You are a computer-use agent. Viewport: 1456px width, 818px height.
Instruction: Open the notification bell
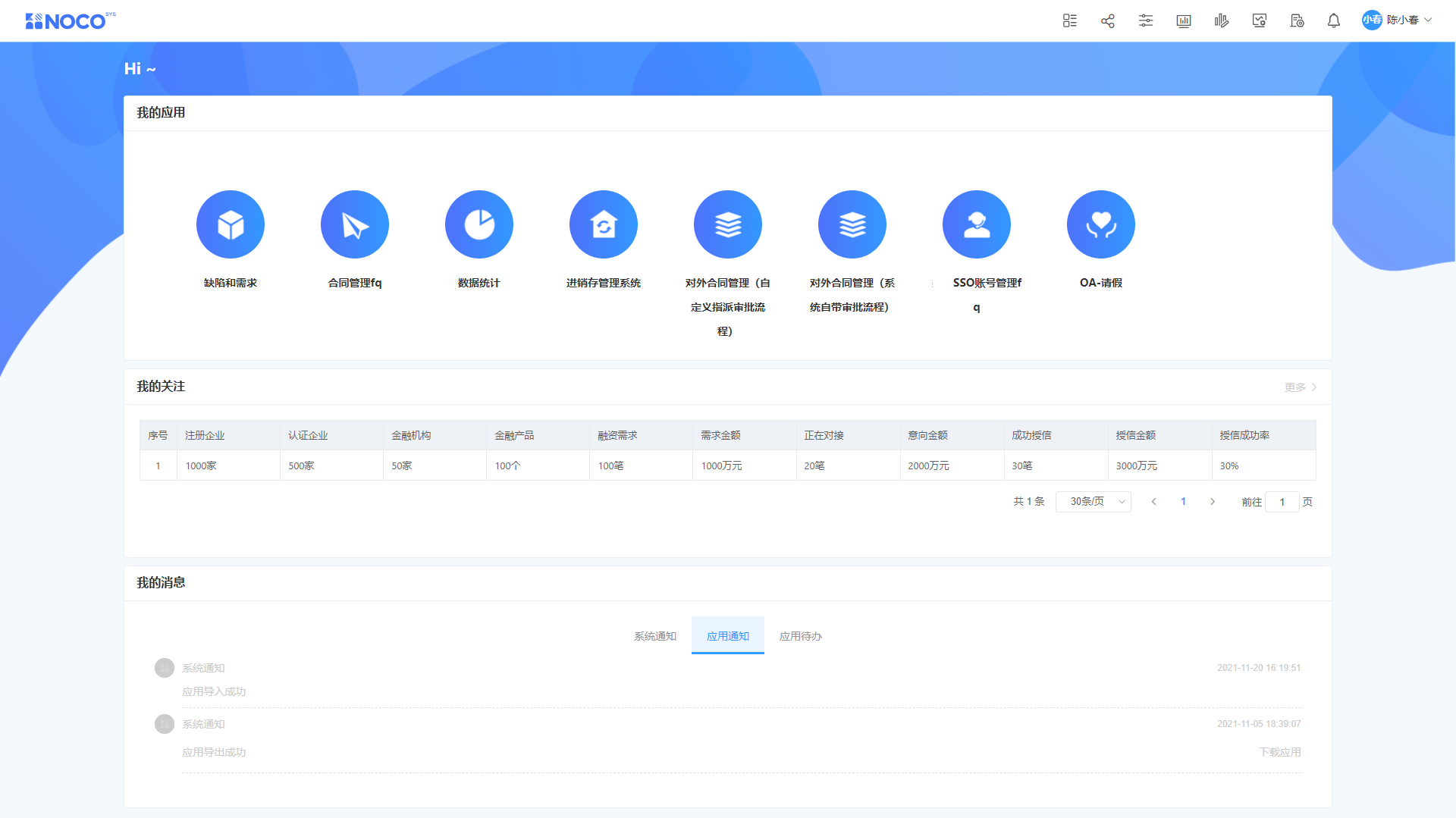tap(1334, 20)
